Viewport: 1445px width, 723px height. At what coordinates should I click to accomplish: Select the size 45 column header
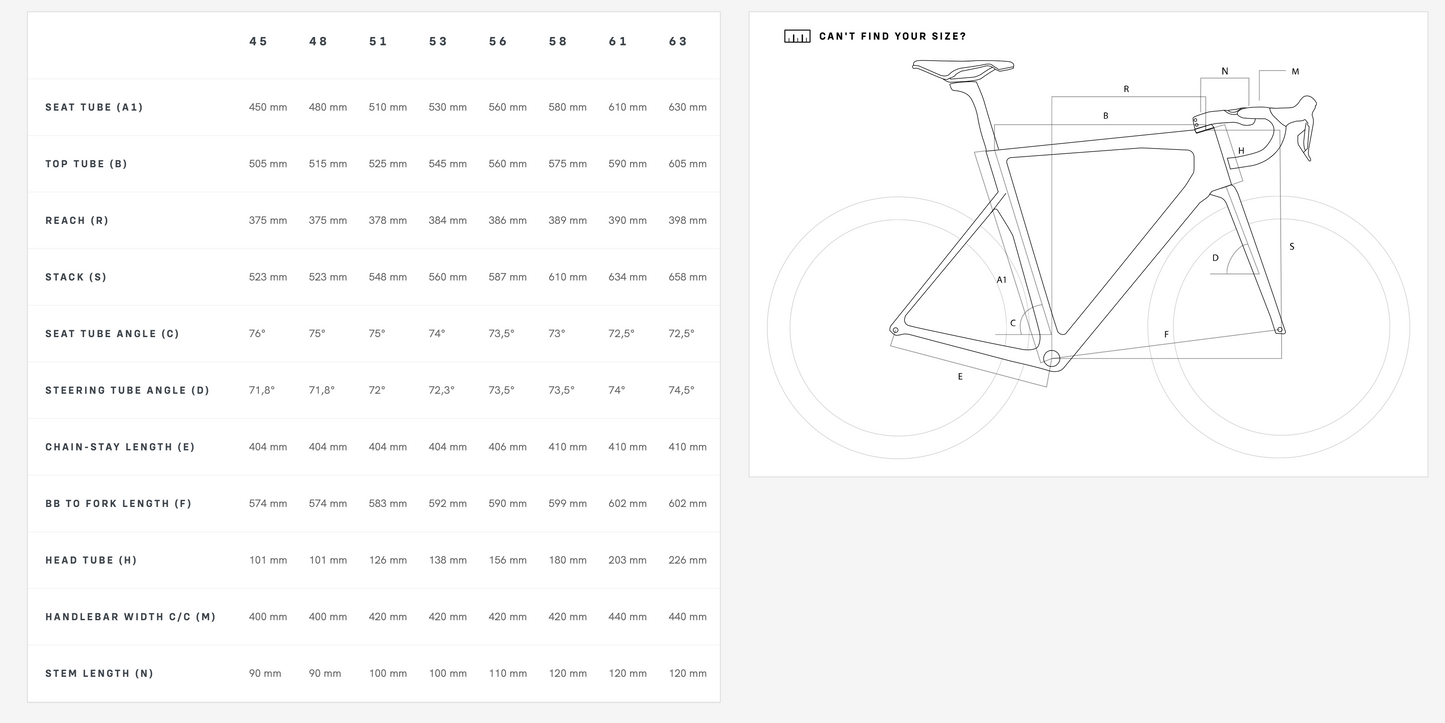258,41
